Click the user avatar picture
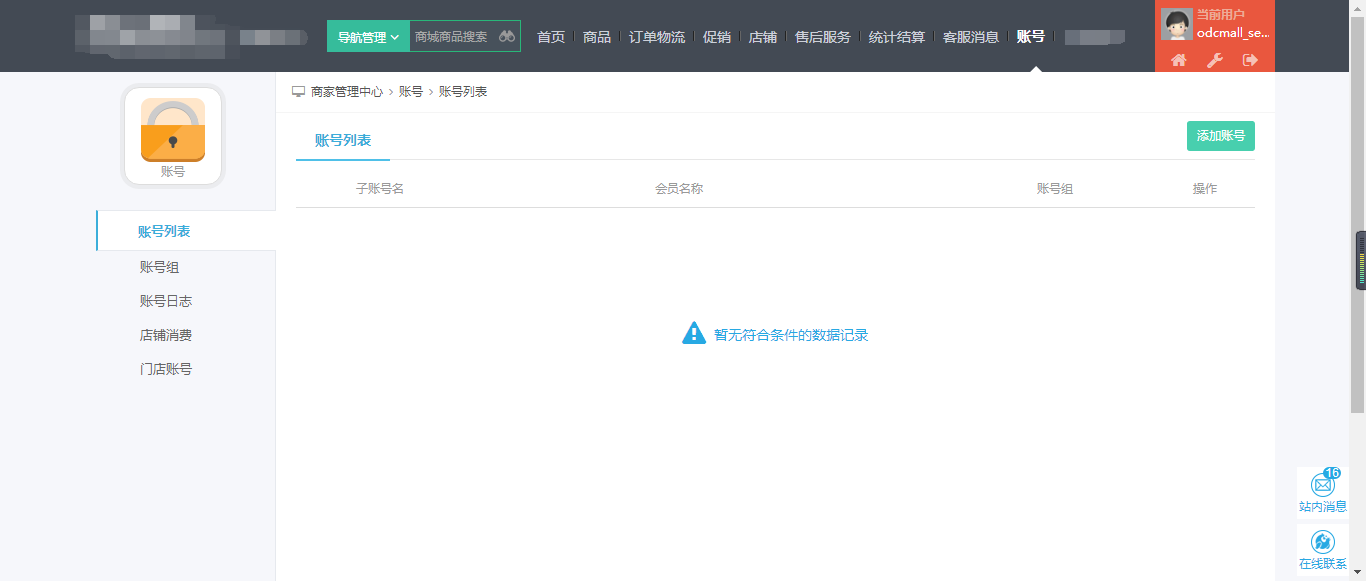This screenshot has width=1366, height=581. click(1177, 23)
